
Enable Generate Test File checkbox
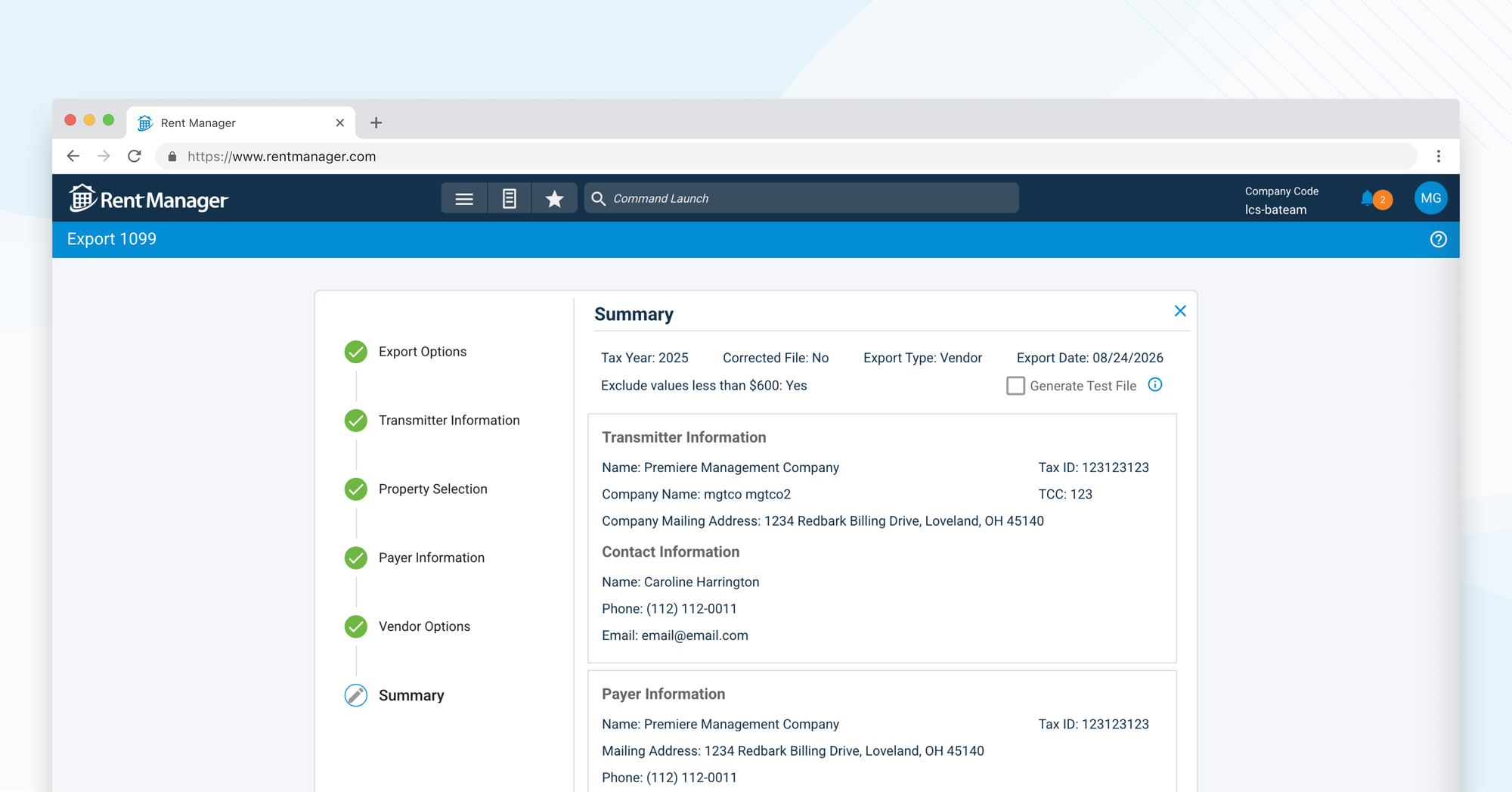(1015, 386)
